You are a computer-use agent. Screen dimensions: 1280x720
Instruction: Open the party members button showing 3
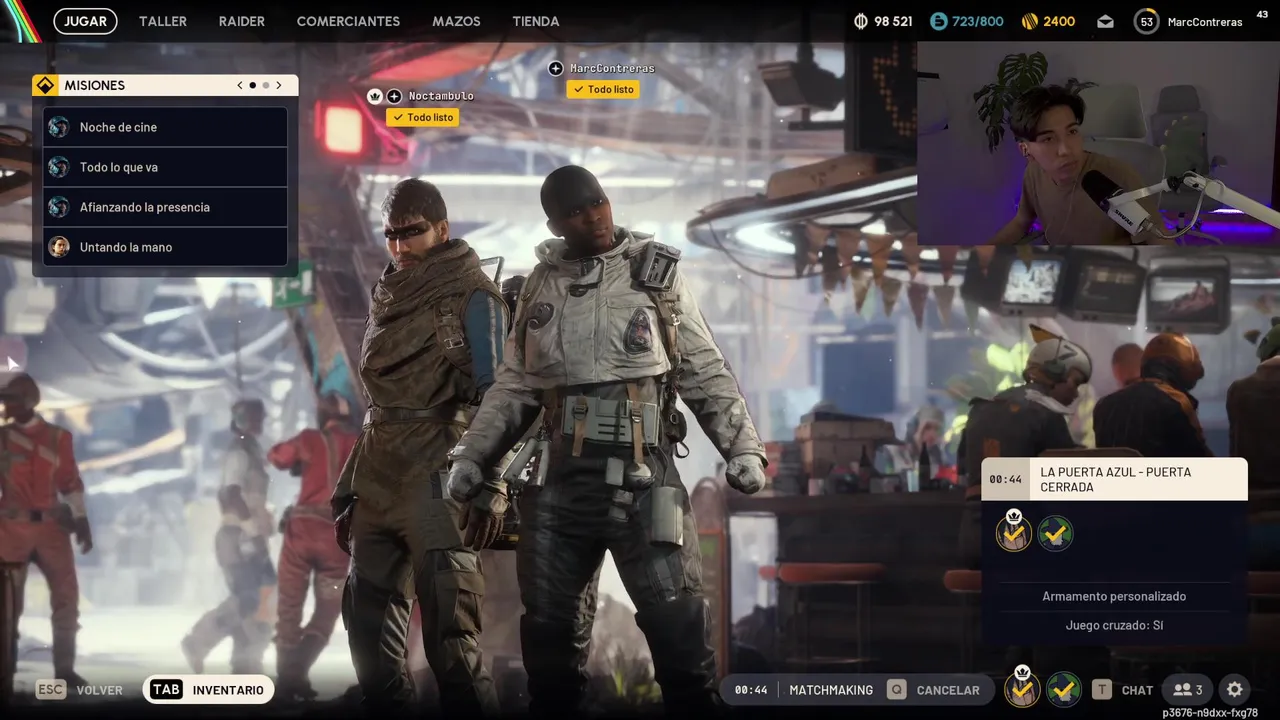click(x=1187, y=689)
